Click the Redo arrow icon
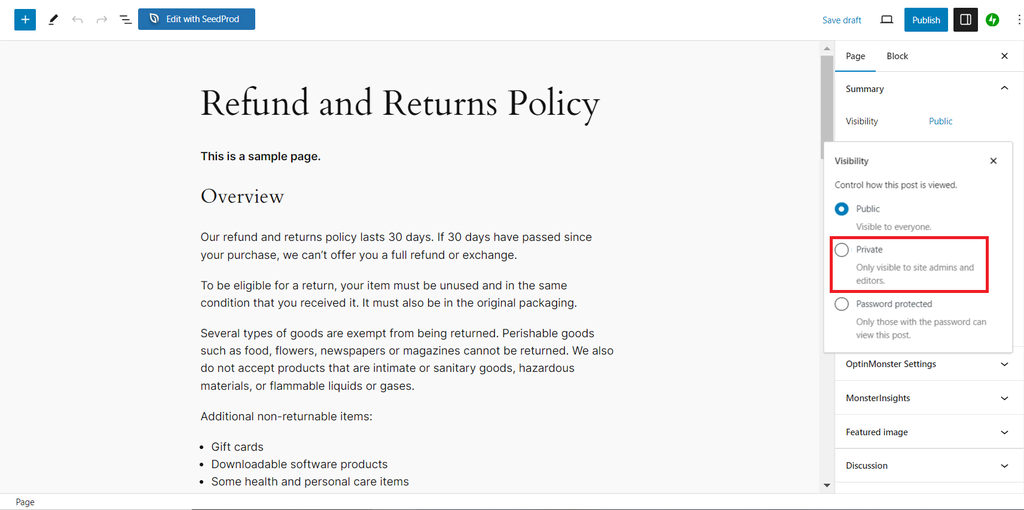 pyautogui.click(x=101, y=19)
